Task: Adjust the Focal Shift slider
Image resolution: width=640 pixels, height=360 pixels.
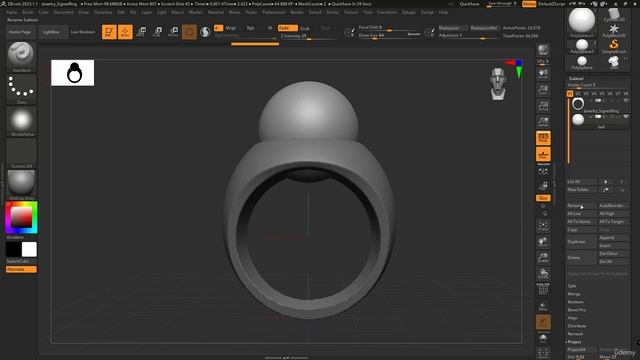Action: pyautogui.click(x=388, y=28)
